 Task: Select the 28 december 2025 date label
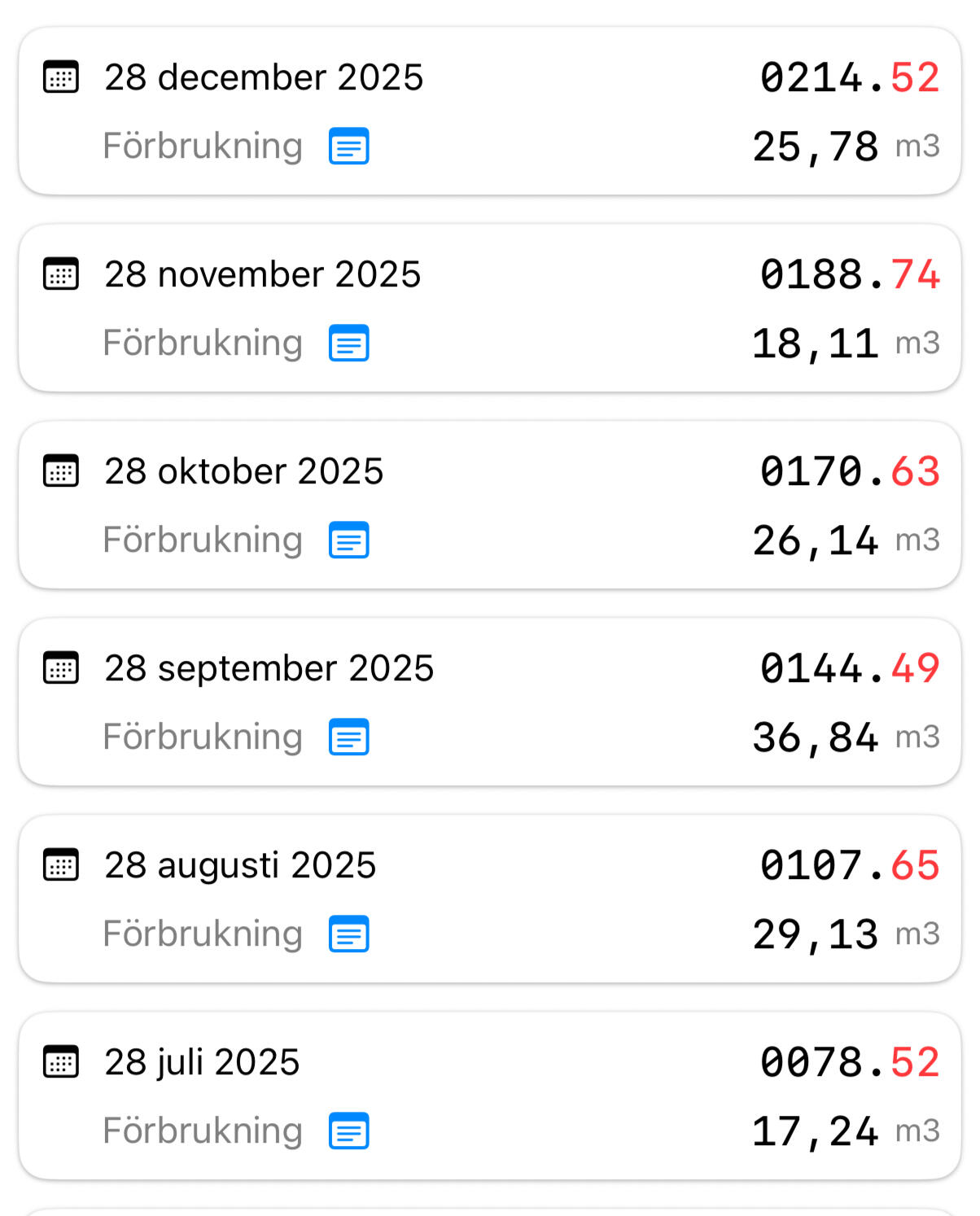[264, 77]
